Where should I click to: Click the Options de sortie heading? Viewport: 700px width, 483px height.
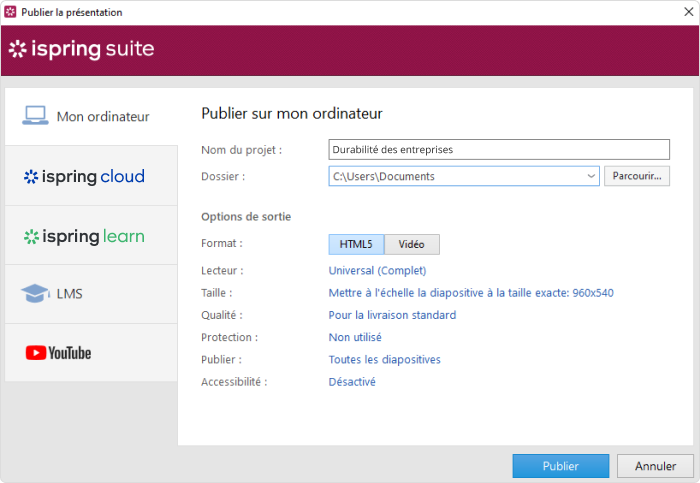pyautogui.click(x=246, y=217)
